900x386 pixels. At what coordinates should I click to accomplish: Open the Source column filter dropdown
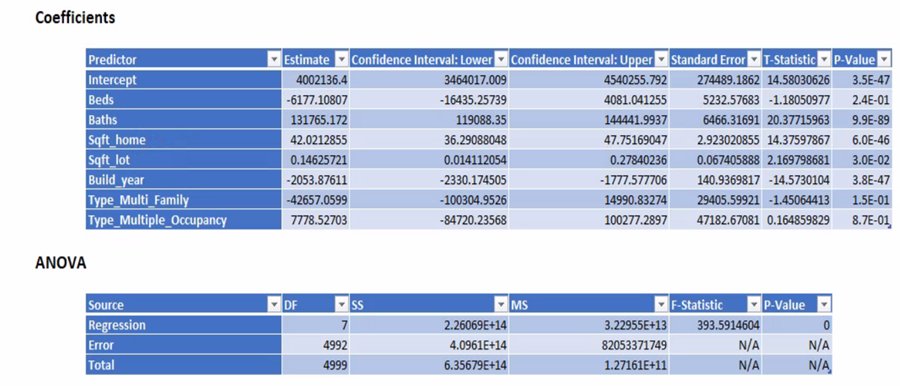(x=274, y=306)
